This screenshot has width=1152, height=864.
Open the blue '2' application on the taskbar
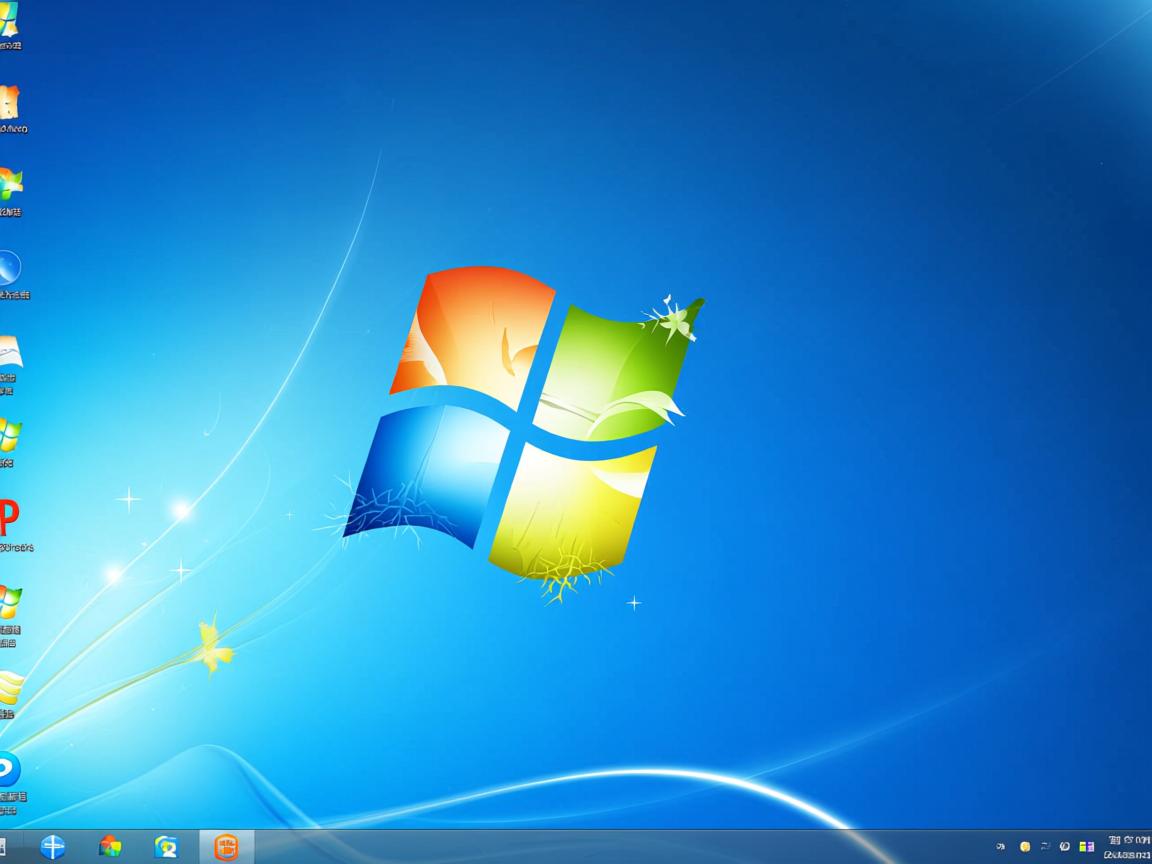(x=166, y=846)
